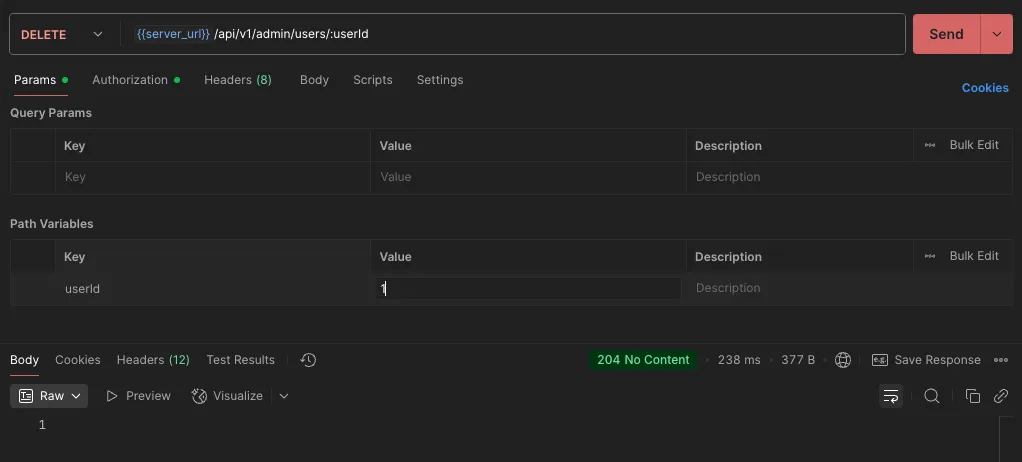Viewport: 1022px width, 462px height.
Task: Click the Query Params heading
Action: pos(51,113)
